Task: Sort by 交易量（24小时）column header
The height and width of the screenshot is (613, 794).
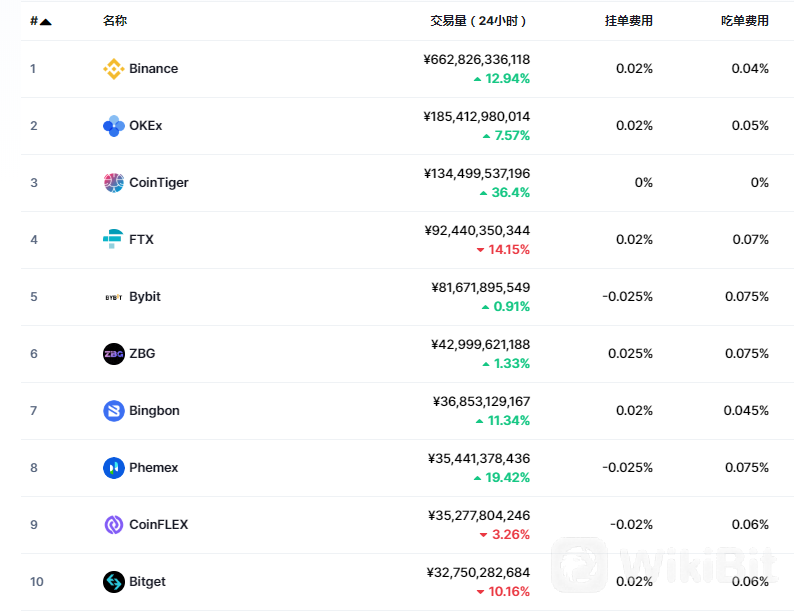Action: tap(478, 21)
